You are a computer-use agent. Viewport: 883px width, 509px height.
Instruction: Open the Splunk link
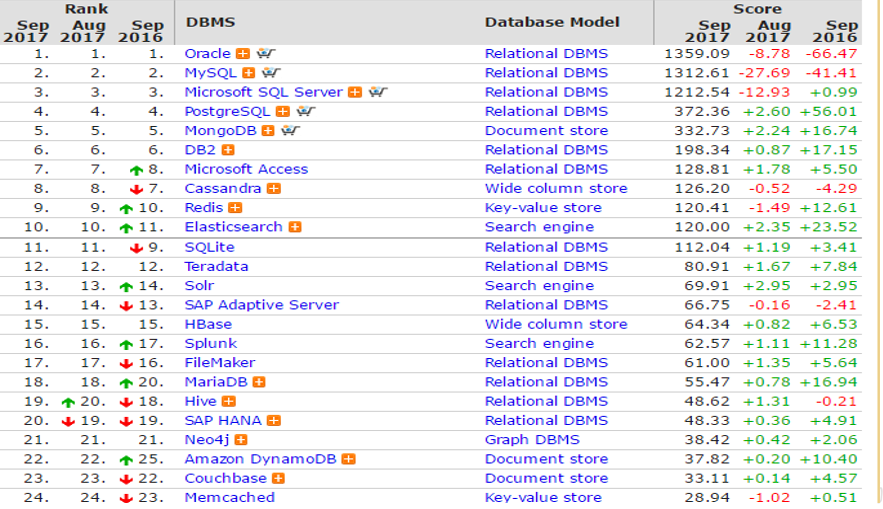pos(211,343)
